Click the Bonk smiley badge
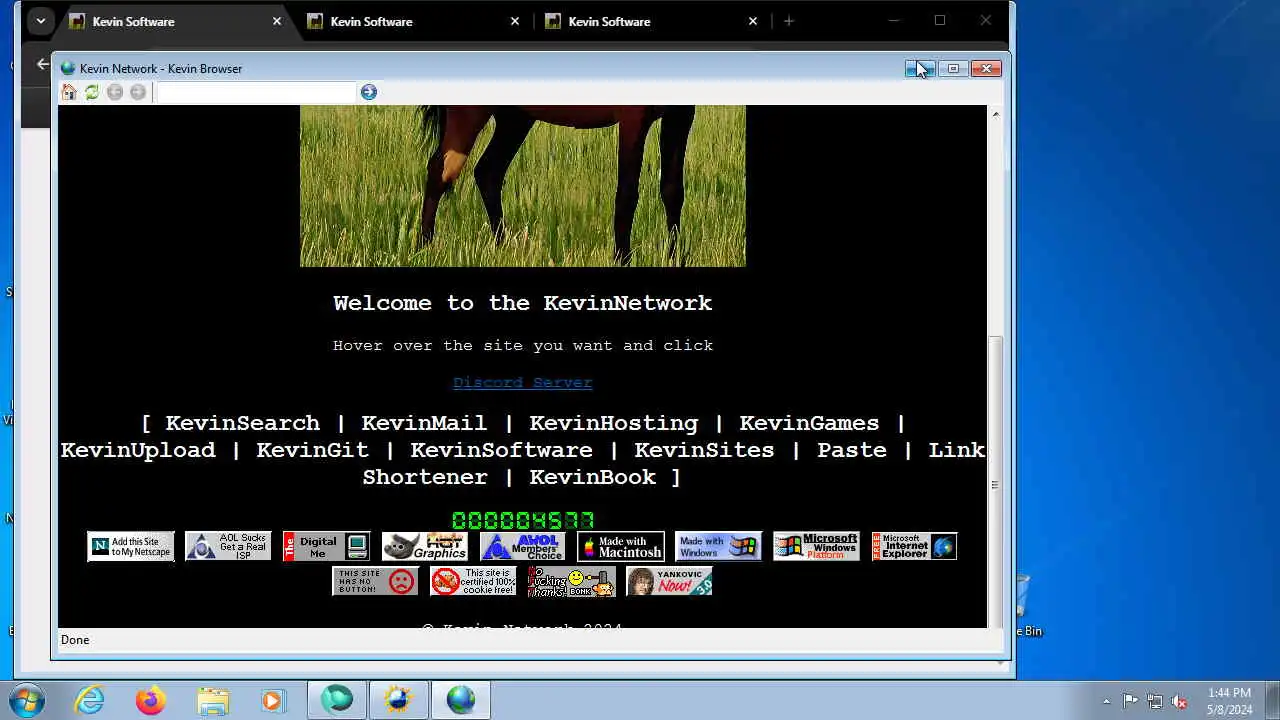Image resolution: width=1280 pixels, height=720 pixels. coord(571,581)
